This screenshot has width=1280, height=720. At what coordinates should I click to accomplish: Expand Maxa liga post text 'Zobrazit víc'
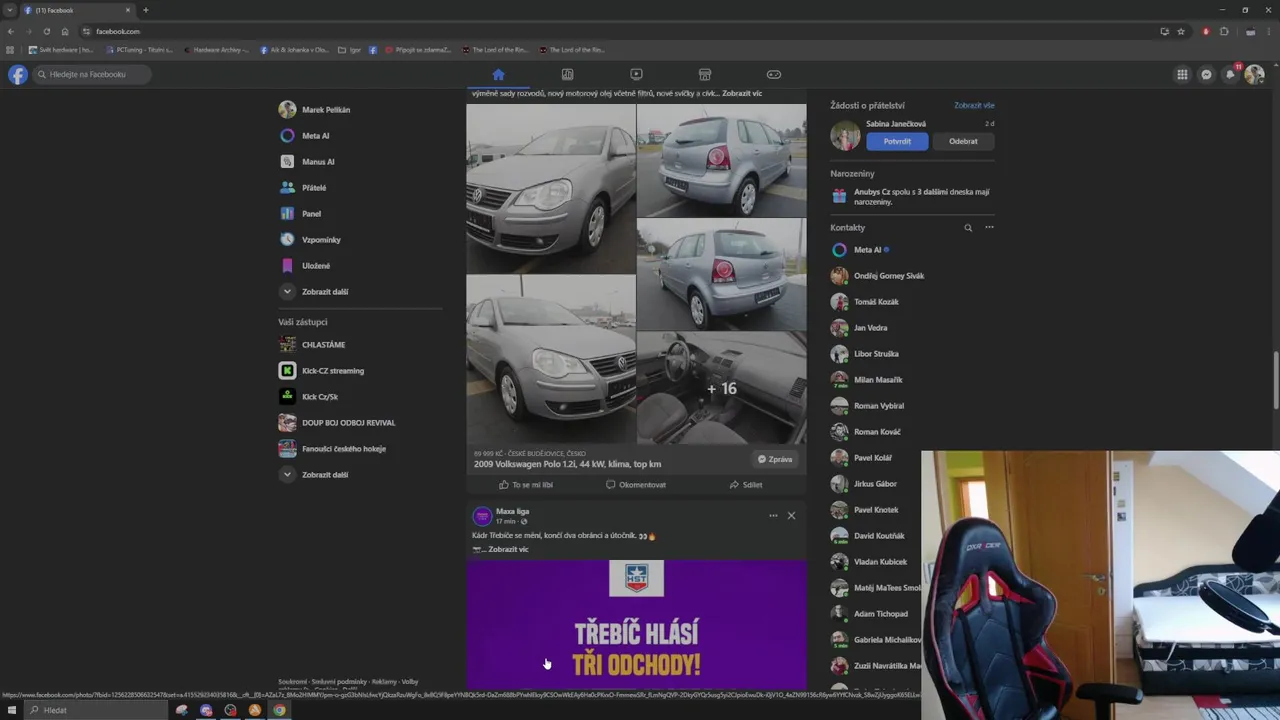508,549
